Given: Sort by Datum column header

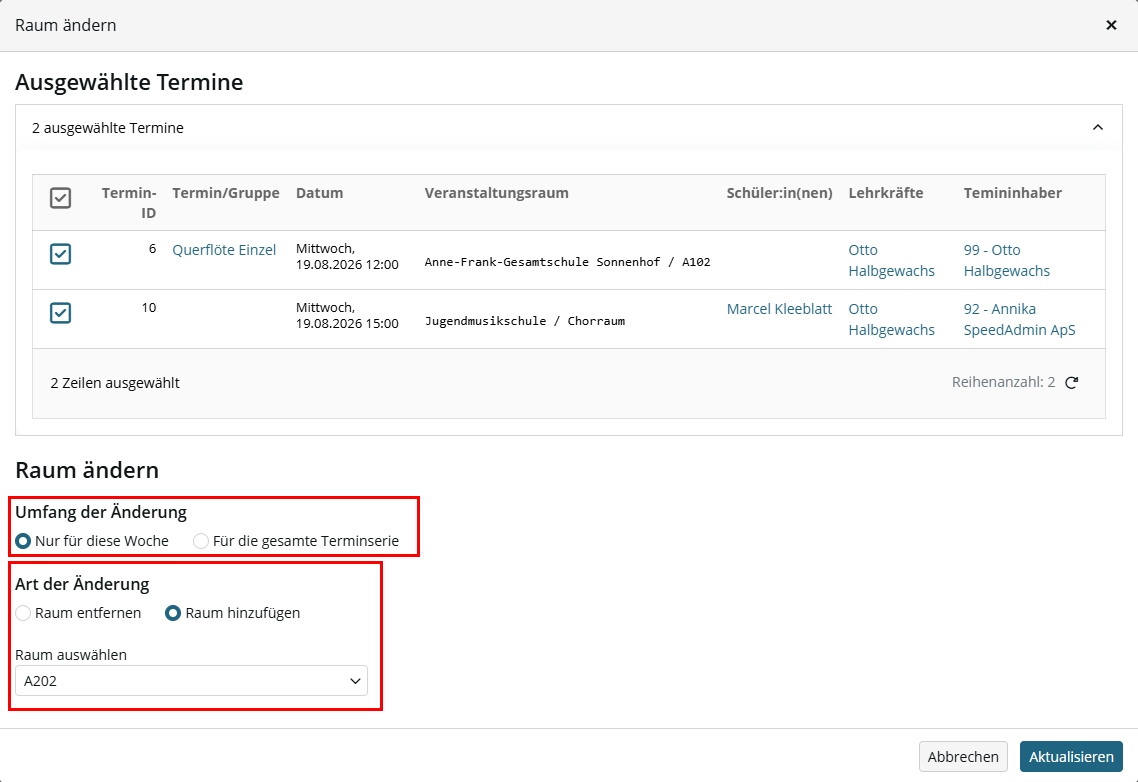Looking at the screenshot, I should point(319,193).
